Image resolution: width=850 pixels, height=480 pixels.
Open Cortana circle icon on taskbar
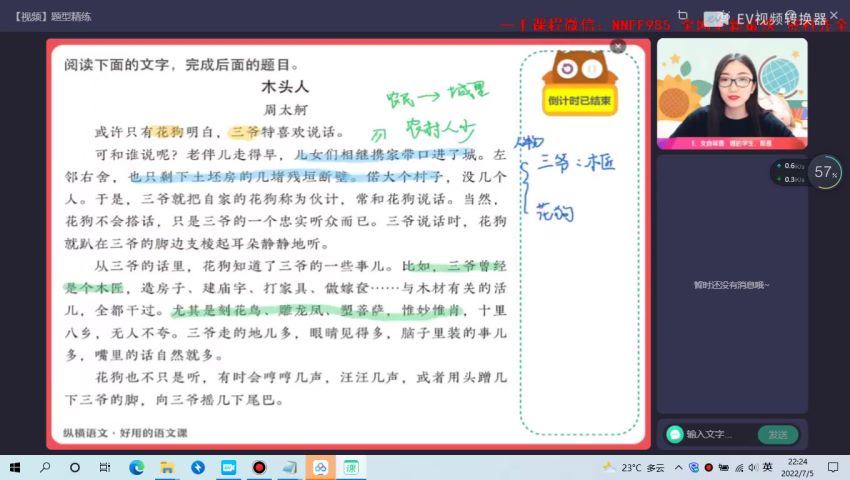coord(75,468)
